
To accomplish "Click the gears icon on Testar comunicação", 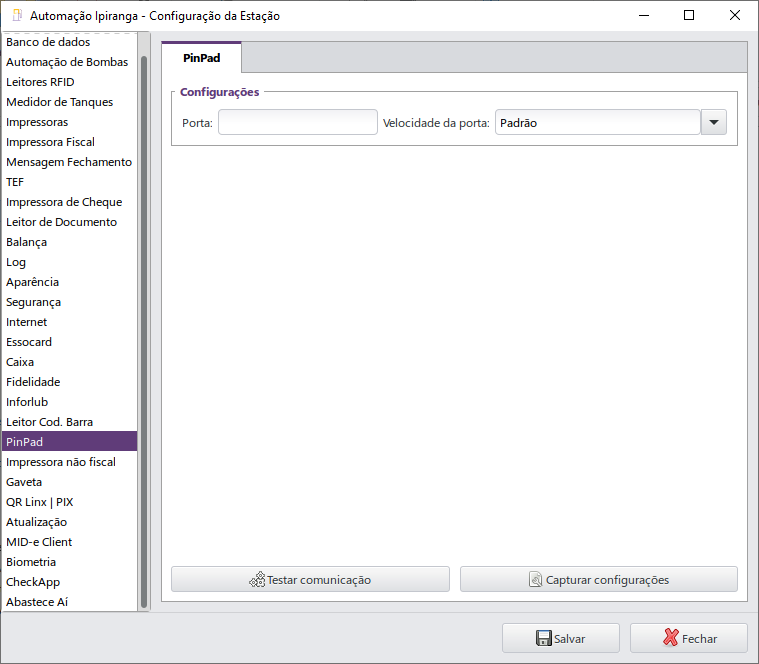I will pos(257,579).
